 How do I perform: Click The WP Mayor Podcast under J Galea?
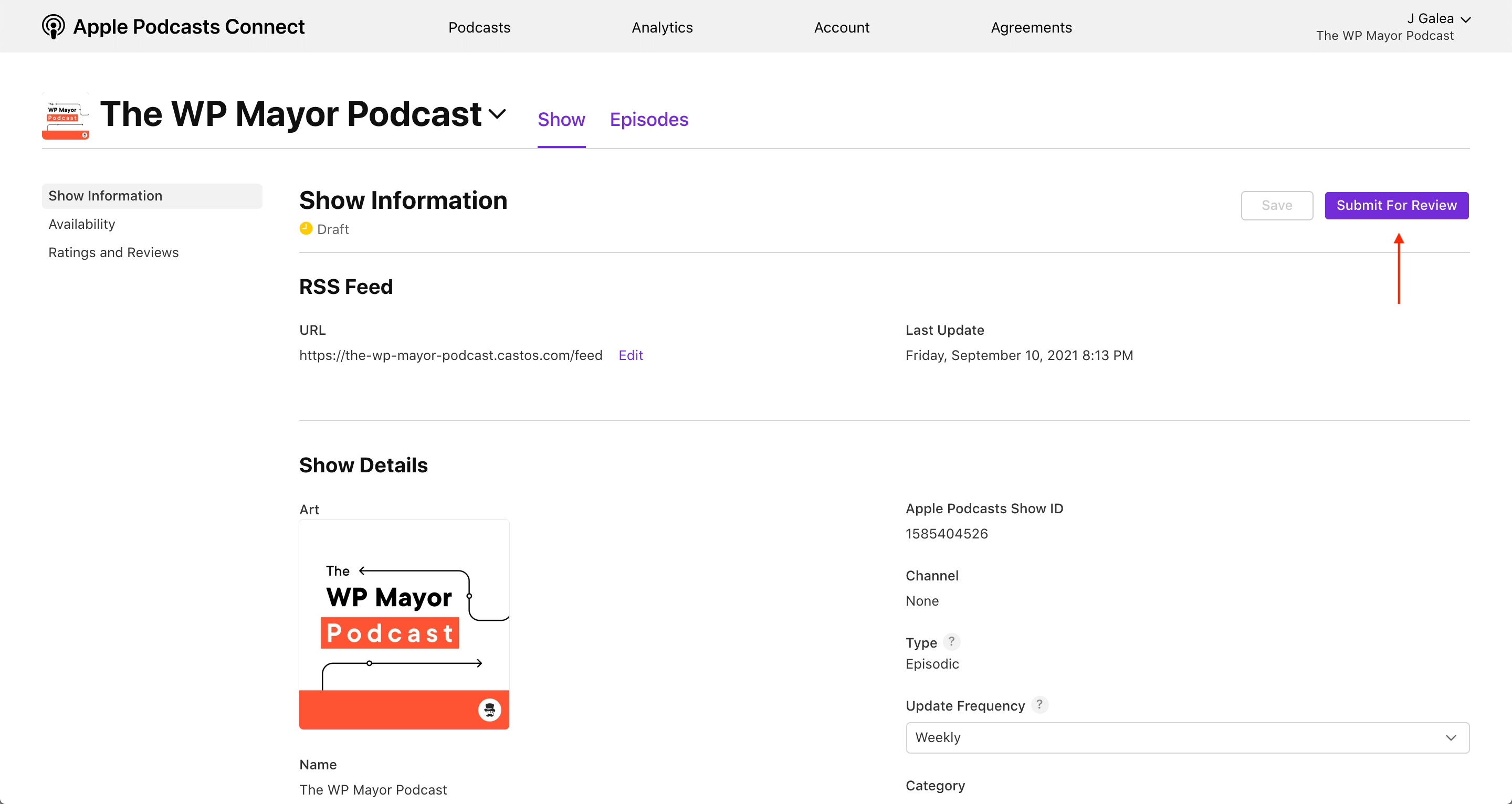click(x=1384, y=36)
